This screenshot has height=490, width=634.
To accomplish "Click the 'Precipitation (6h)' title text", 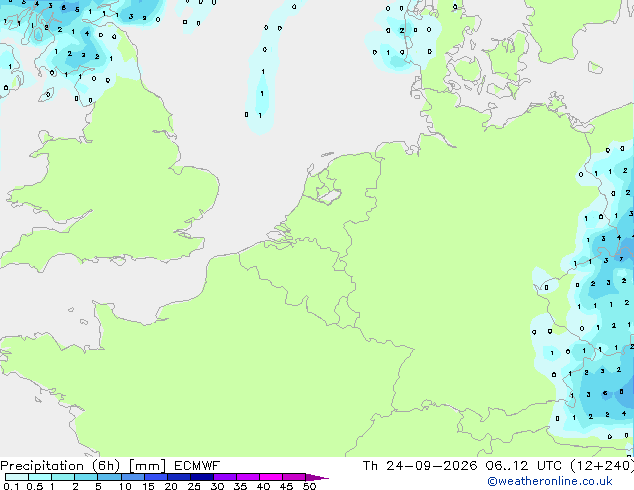I will point(60,466).
